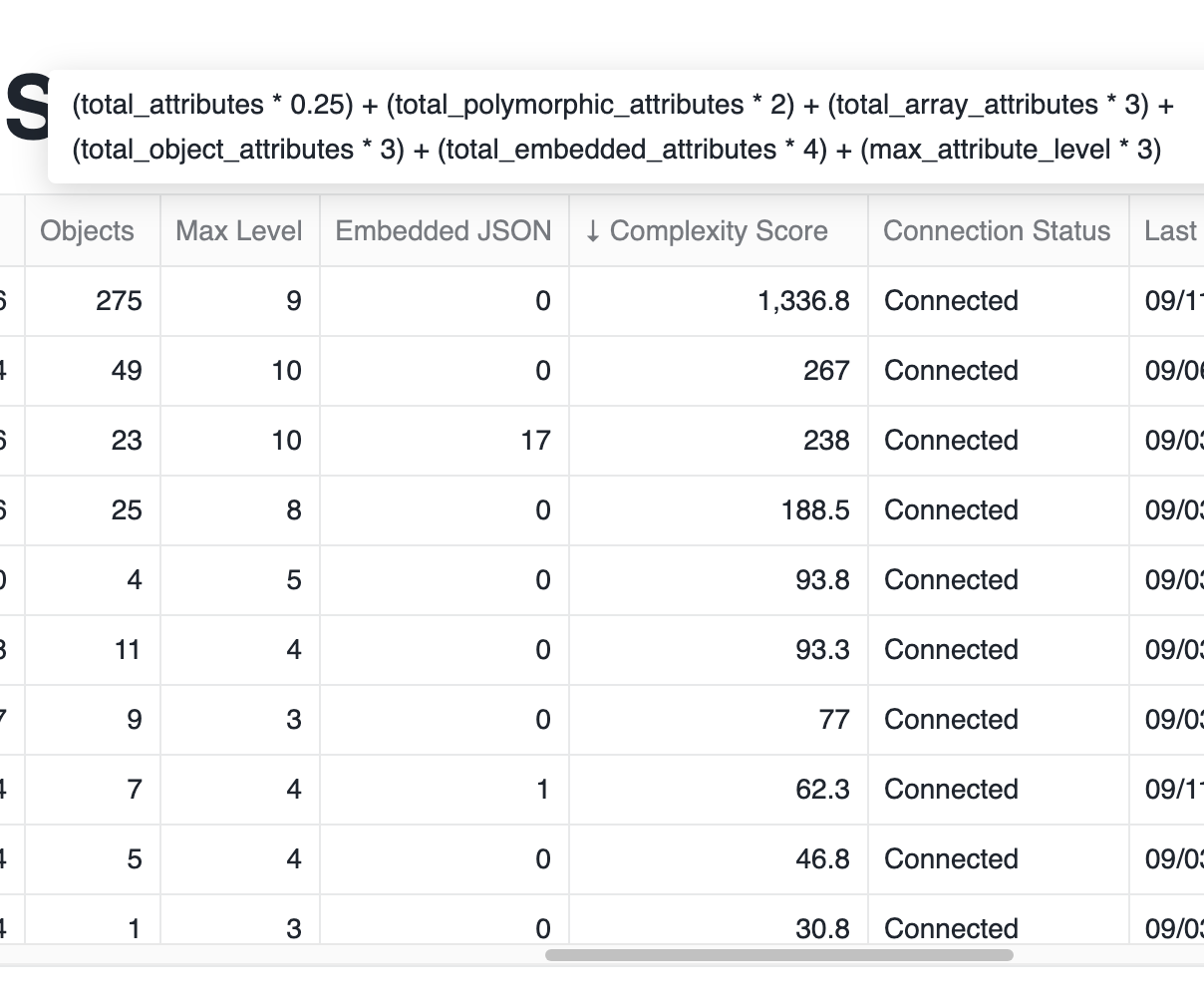1204x1001 pixels.
Task: Select the 188.5 complexity score cell
Action: click(x=815, y=510)
